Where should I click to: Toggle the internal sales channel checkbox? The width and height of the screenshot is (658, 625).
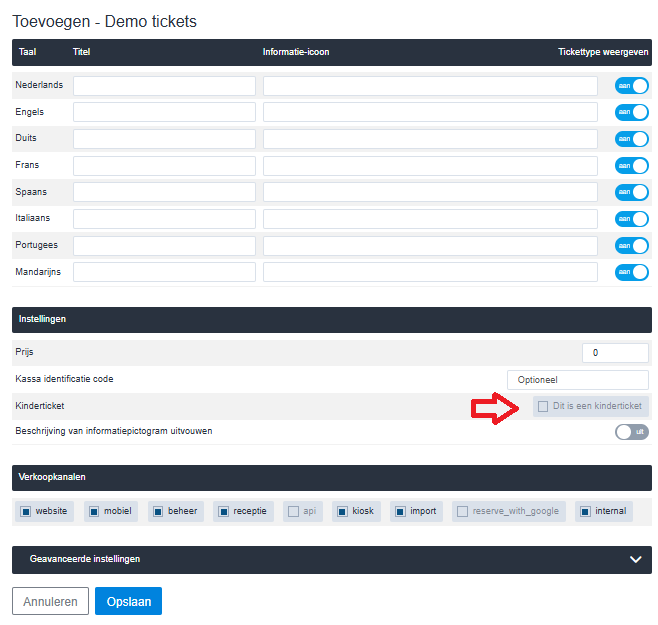click(585, 511)
